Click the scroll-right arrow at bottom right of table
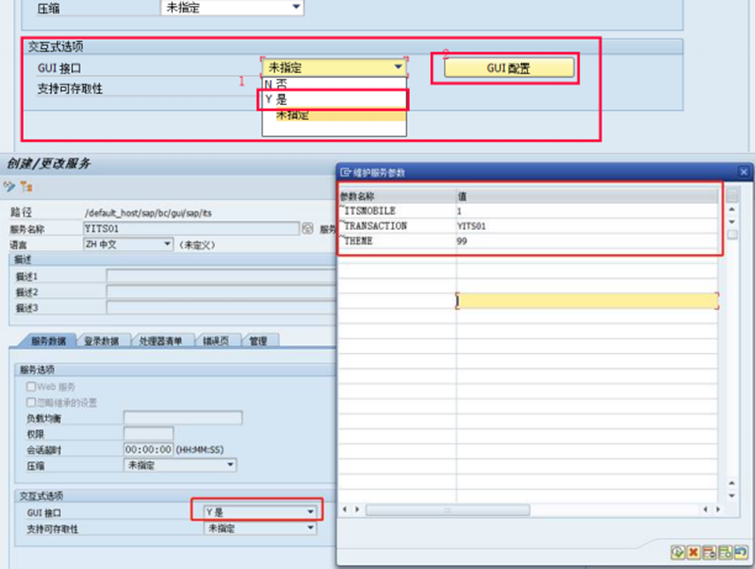 718,509
